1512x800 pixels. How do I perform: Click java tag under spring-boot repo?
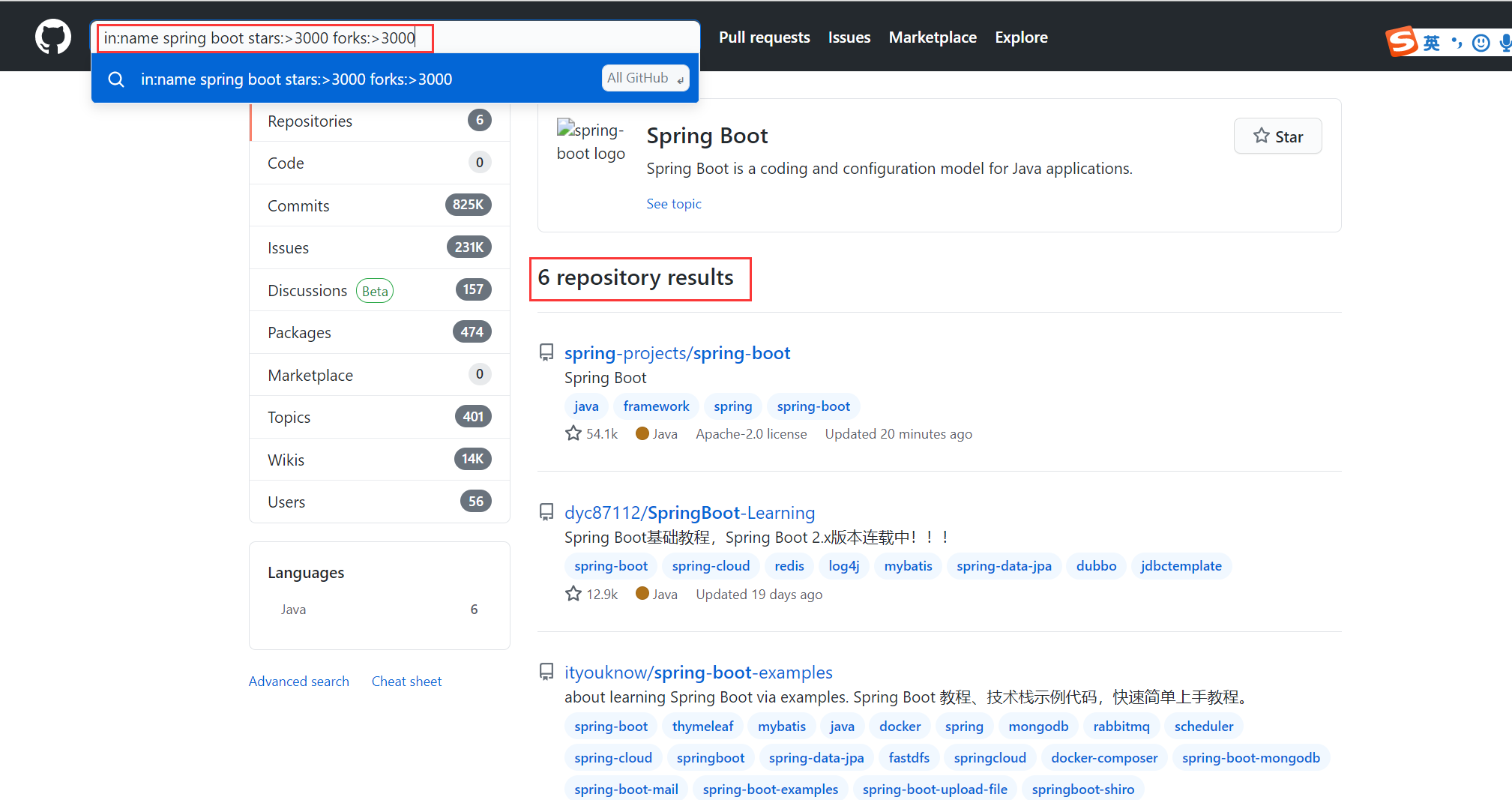(x=586, y=406)
